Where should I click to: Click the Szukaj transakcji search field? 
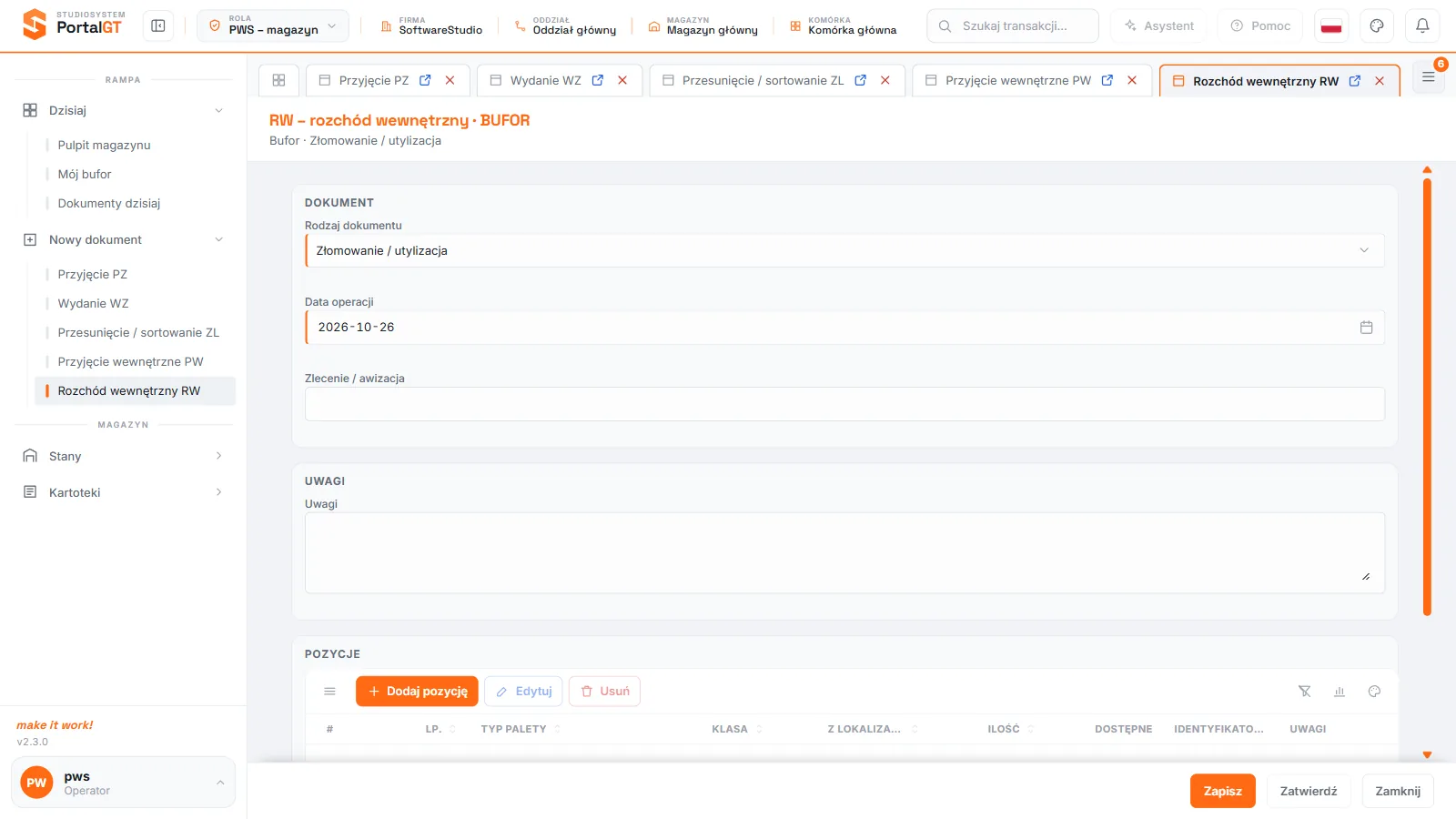[x=1013, y=26]
